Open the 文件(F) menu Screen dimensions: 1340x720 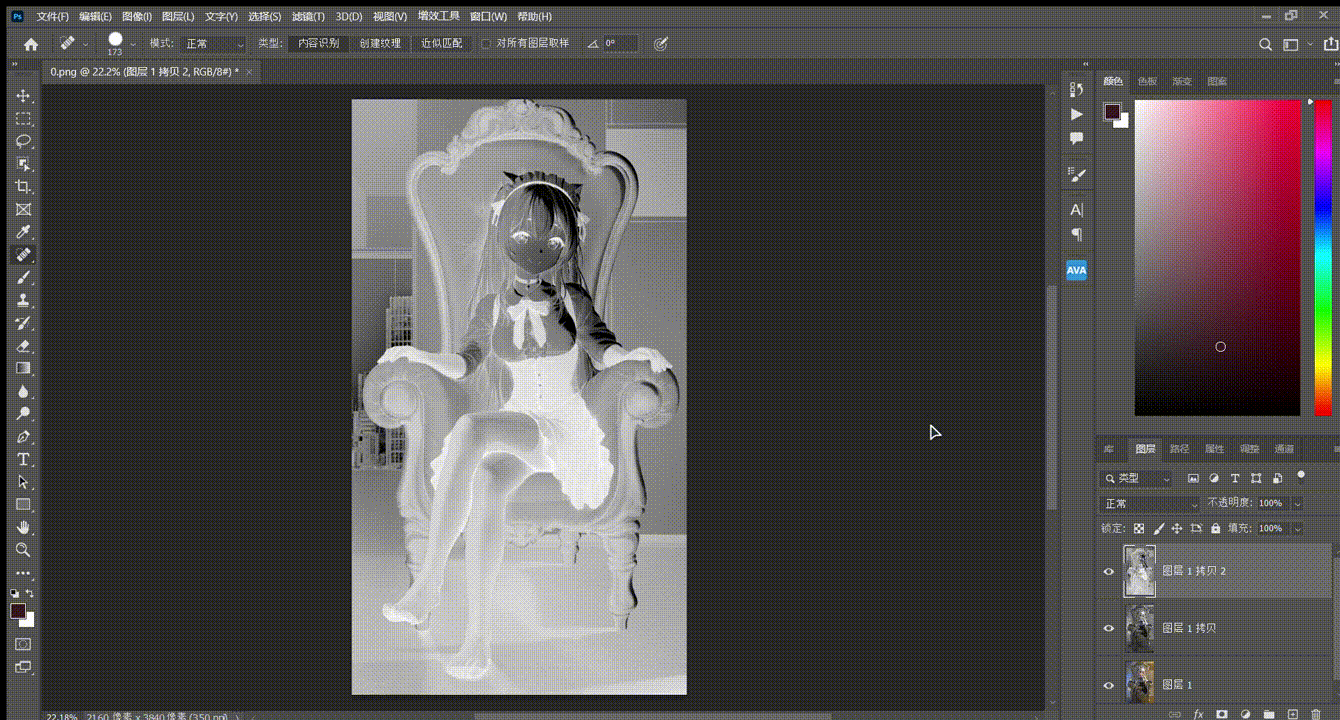[x=52, y=17]
